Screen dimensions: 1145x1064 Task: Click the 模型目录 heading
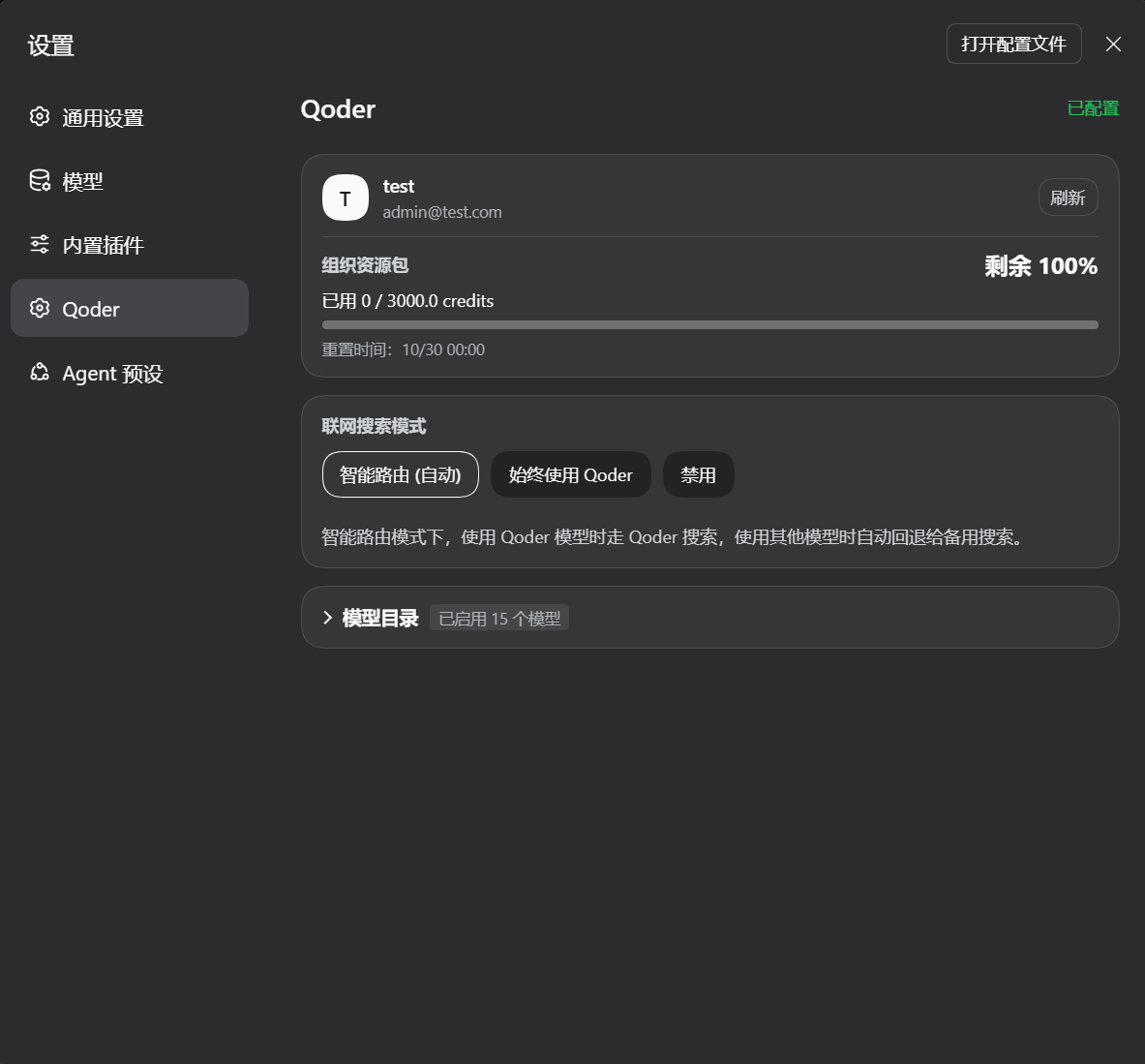point(380,618)
